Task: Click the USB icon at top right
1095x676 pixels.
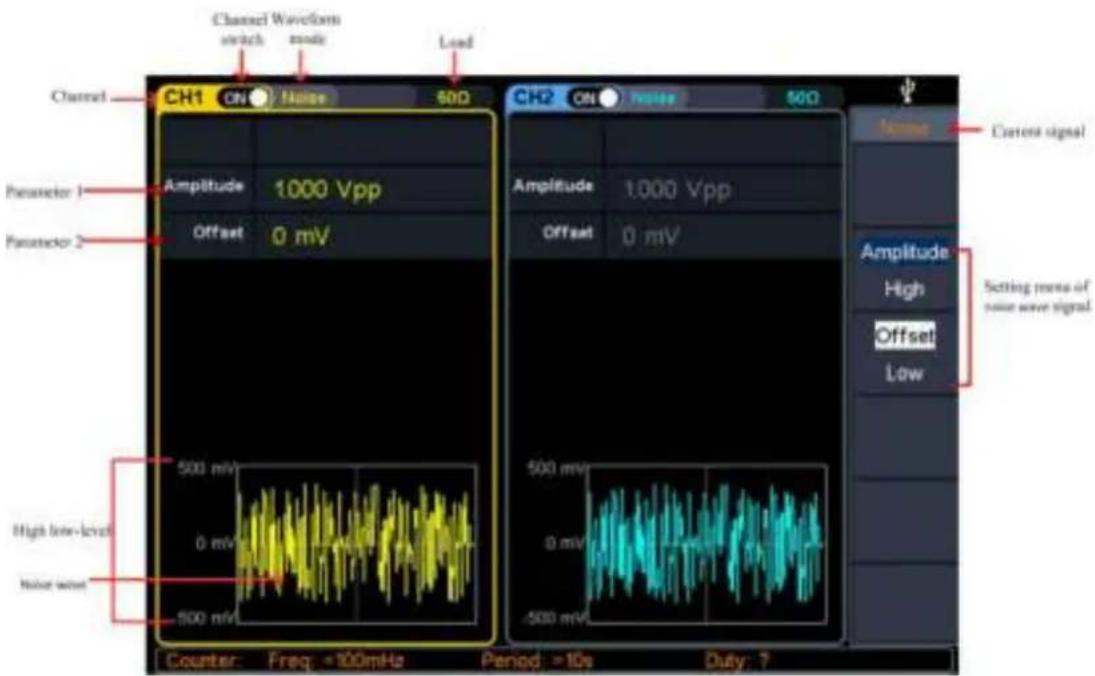Action: [907, 91]
